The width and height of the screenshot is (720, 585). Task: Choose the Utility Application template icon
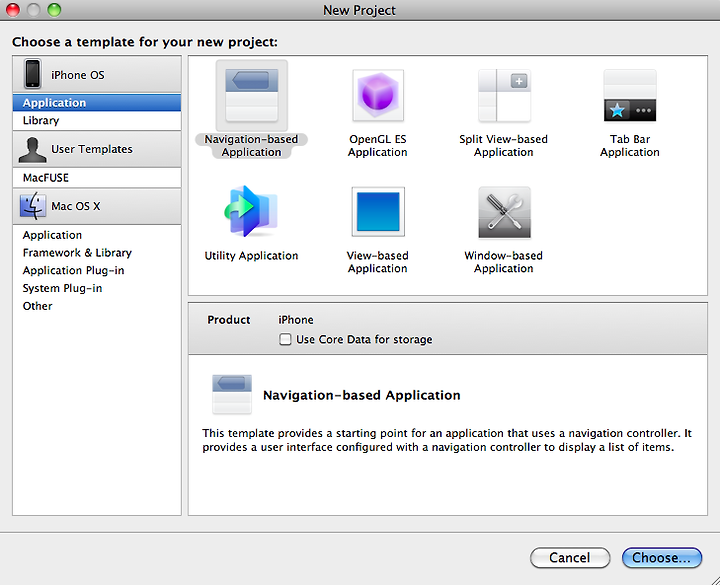point(252,212)
